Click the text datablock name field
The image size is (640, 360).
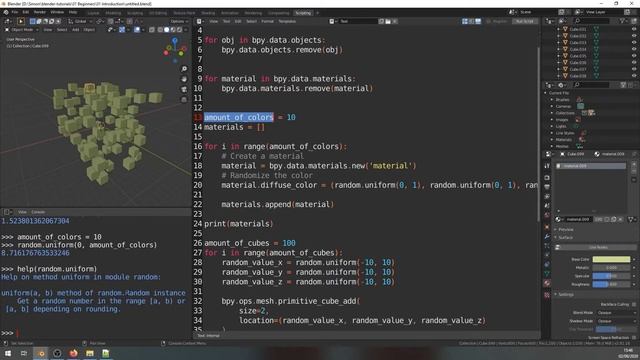(358, 21)
